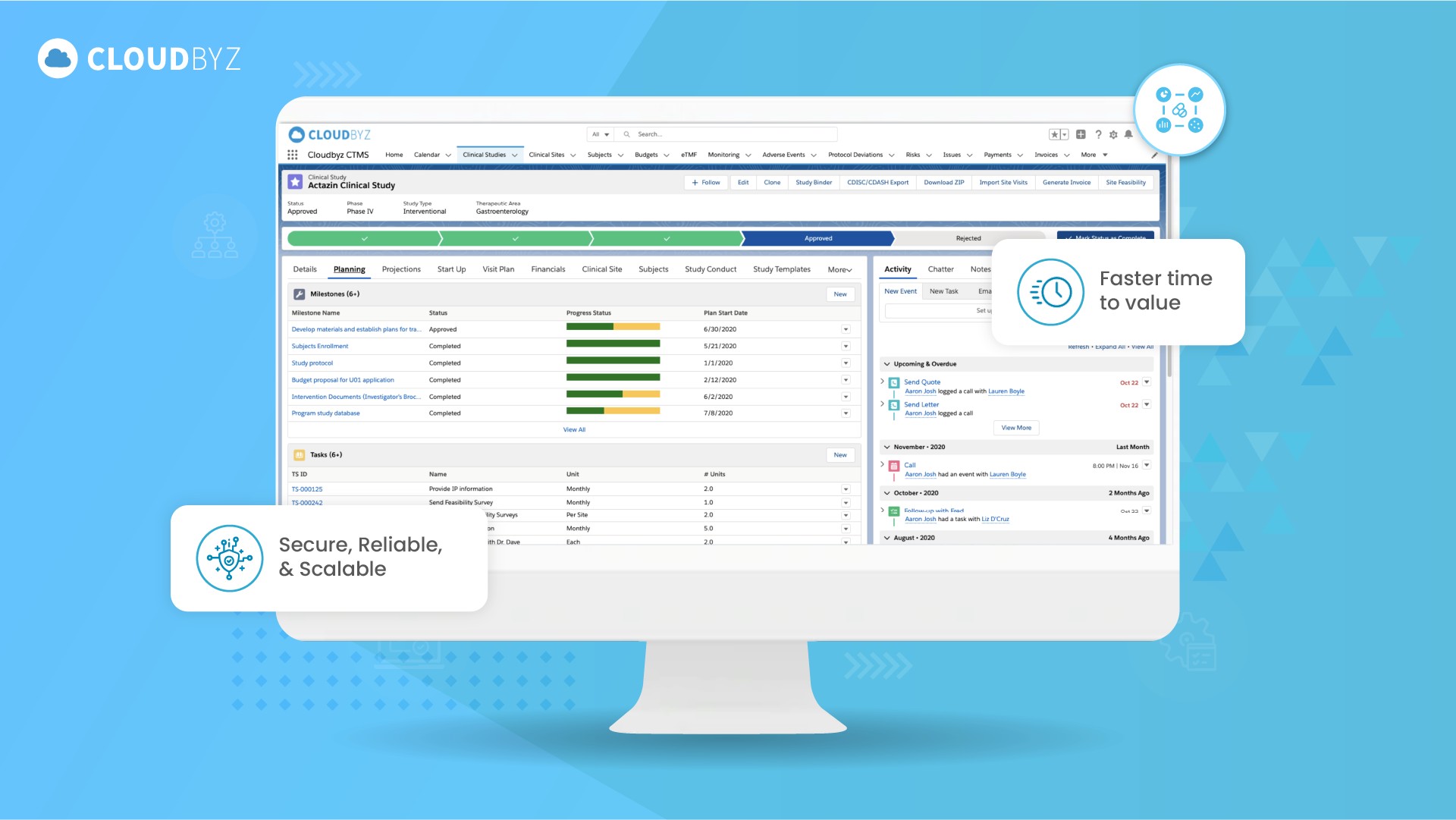Screen dimensions: 1456x820
Task: Click New button in Tasks section
Action: click(x=840, y=455)
